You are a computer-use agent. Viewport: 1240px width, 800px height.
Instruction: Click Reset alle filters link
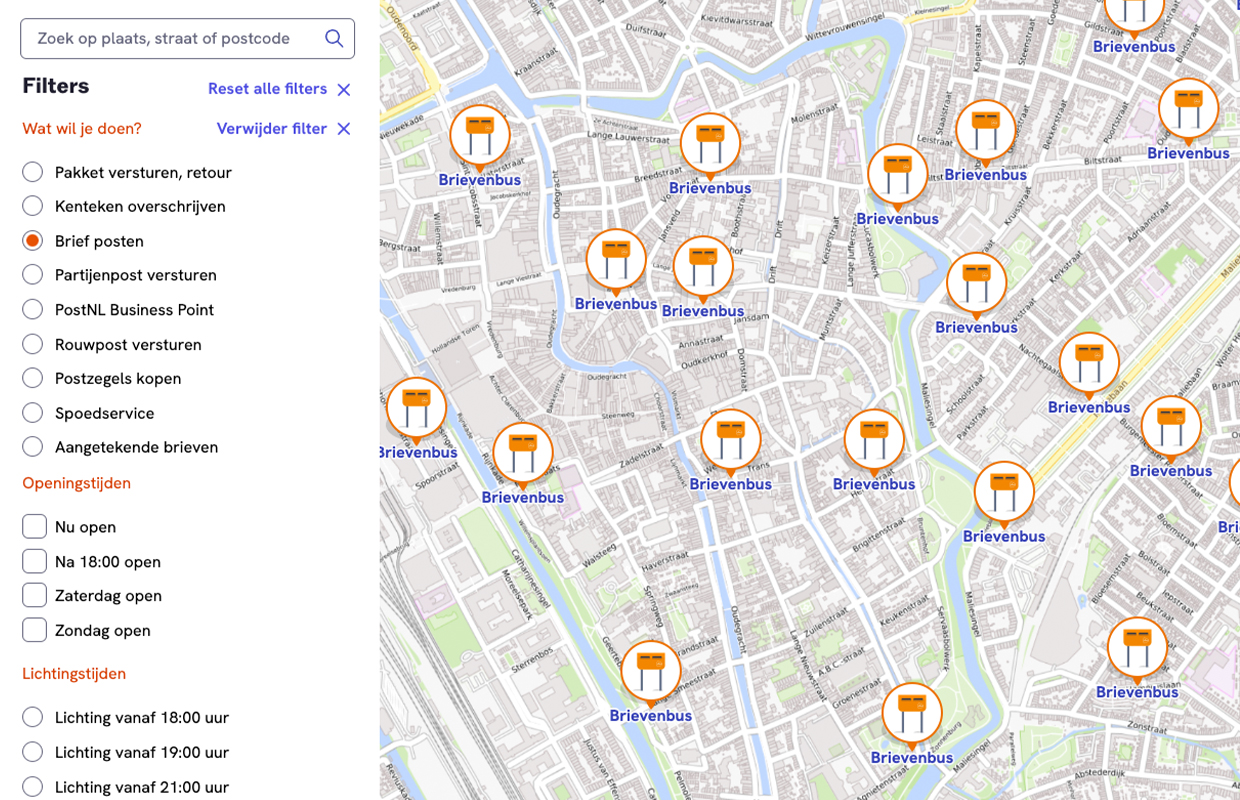click(x=279, y=89)
